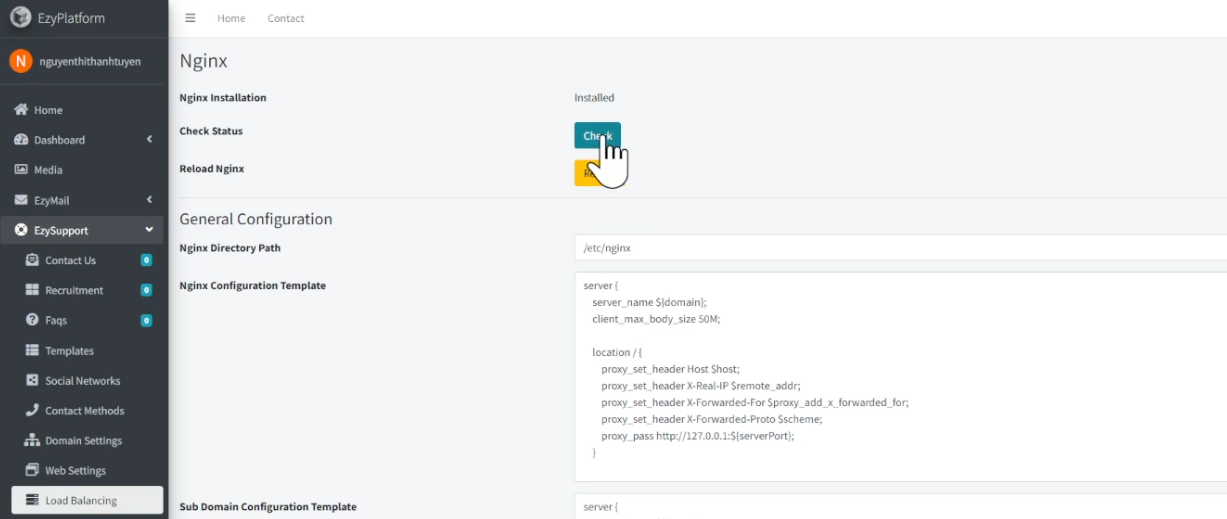Open the Contact link in top navigation
The image size is (1227, 519).
[x=286, y=18]
